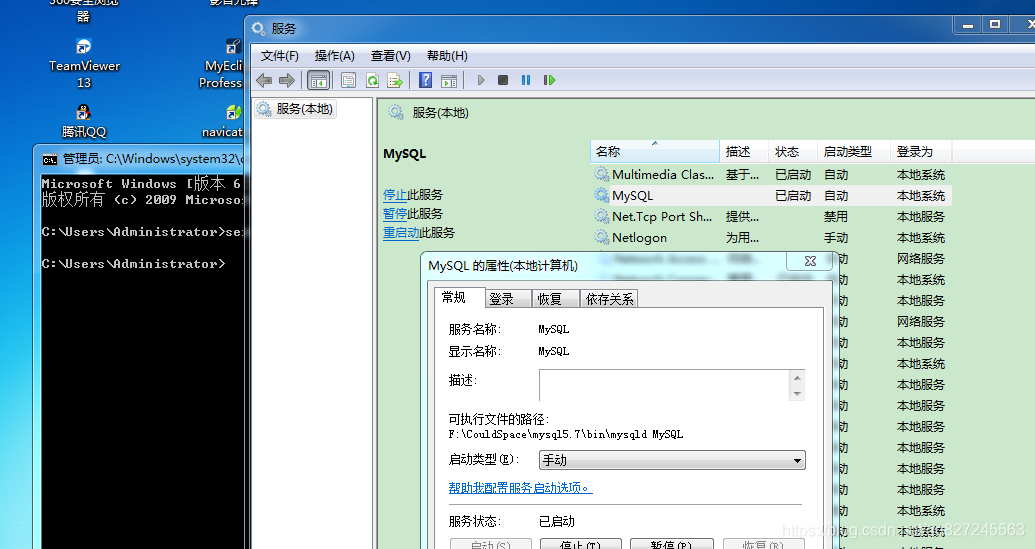Minimize the 服务 window

[x=968, y=25]
